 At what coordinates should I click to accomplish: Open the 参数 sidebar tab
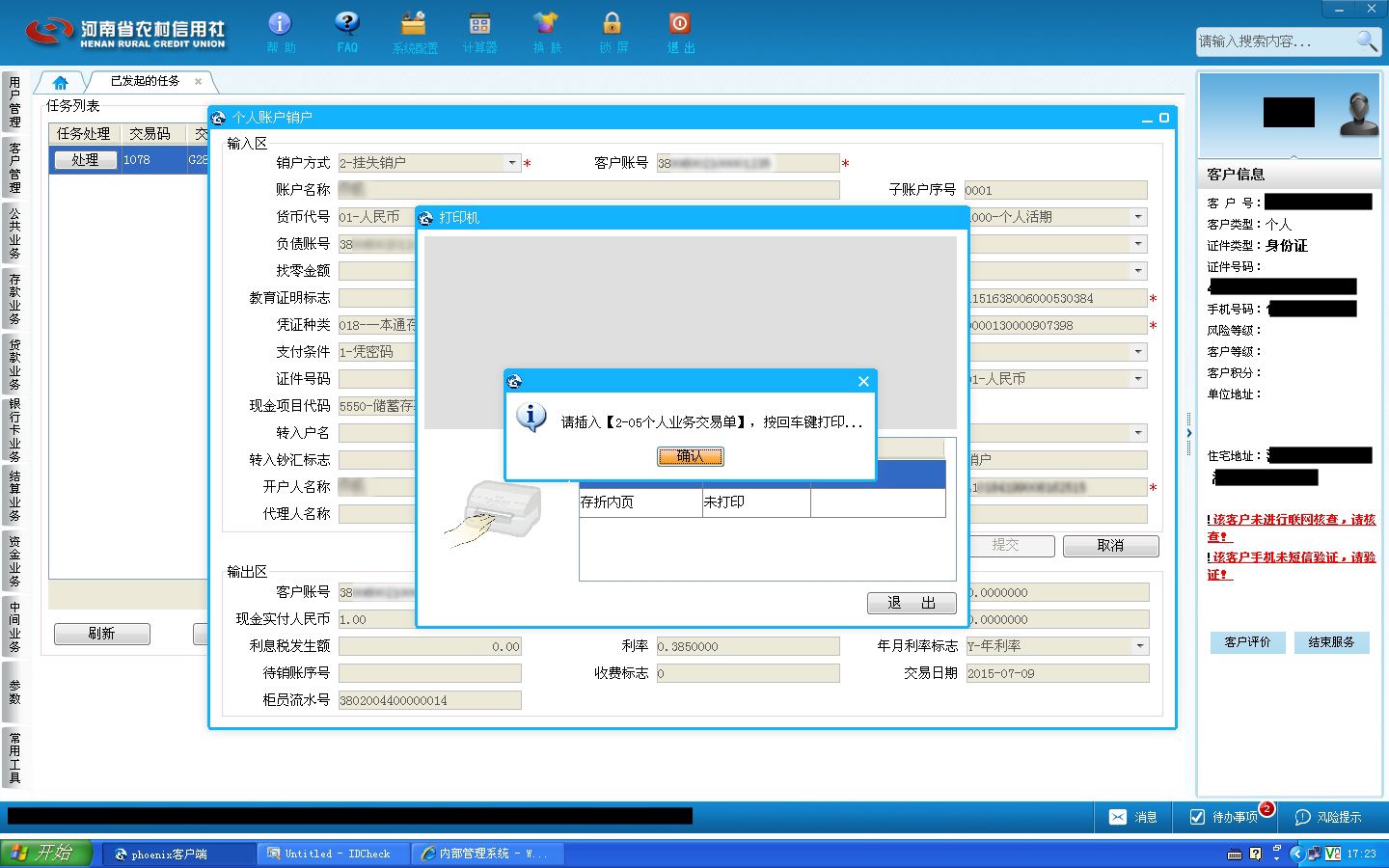pyautogui.click(x=14, y=692)
